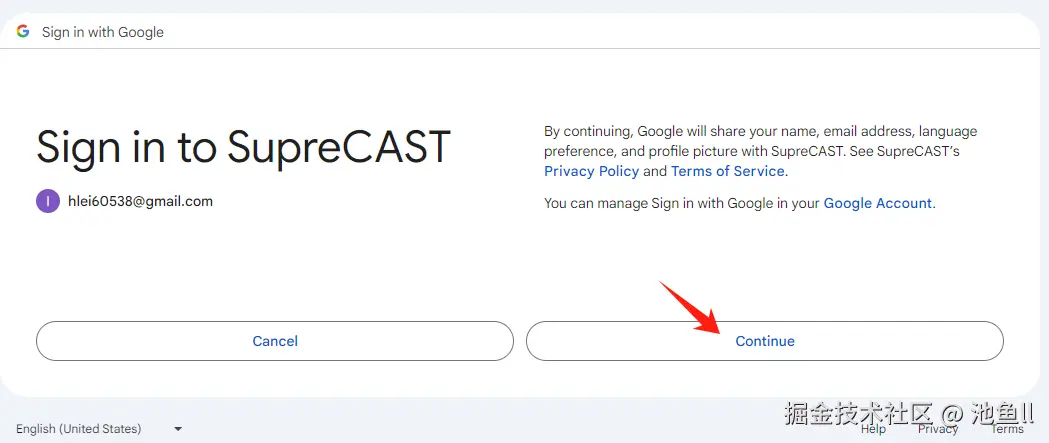Click the "Sign in with Google" header text
Screen dimensions: 1049x443
(x=103, y=32)
